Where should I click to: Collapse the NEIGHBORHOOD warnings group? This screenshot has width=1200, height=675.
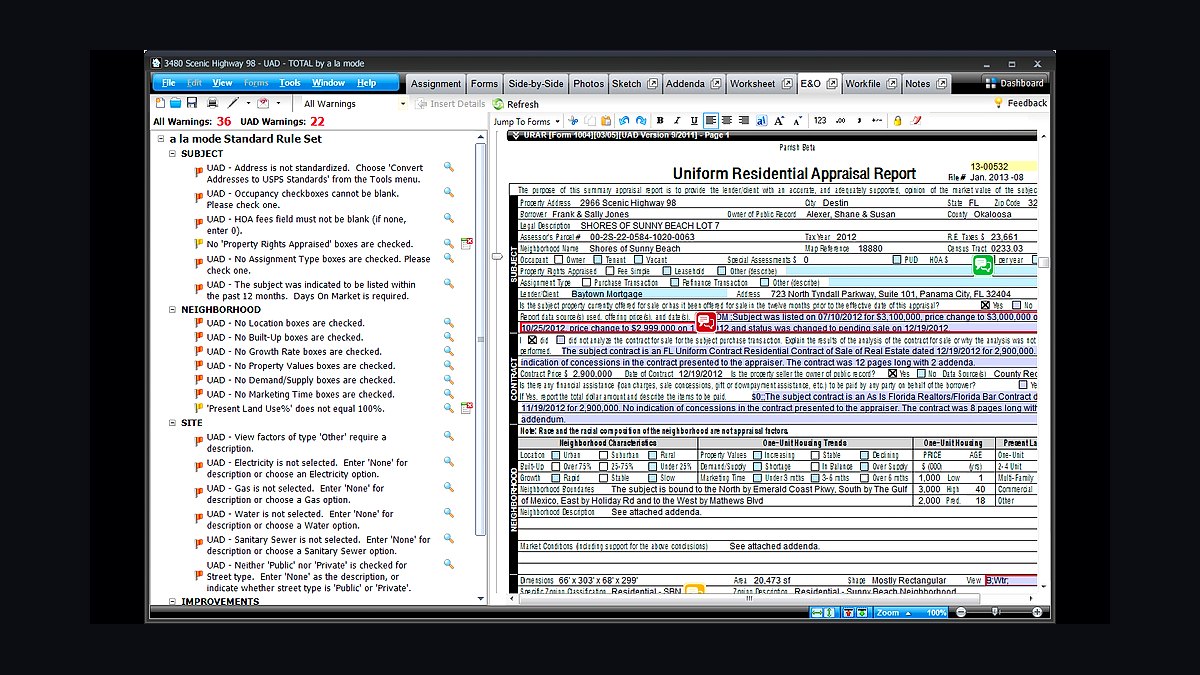click(x=174, y=310)
